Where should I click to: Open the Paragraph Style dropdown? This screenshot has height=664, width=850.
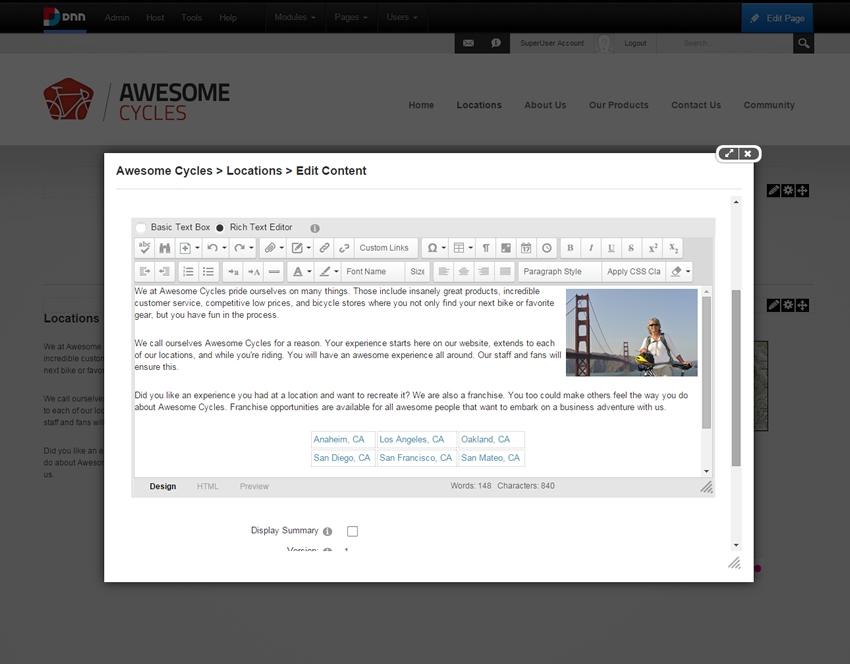pyautogui.click(x=560, y=272)
